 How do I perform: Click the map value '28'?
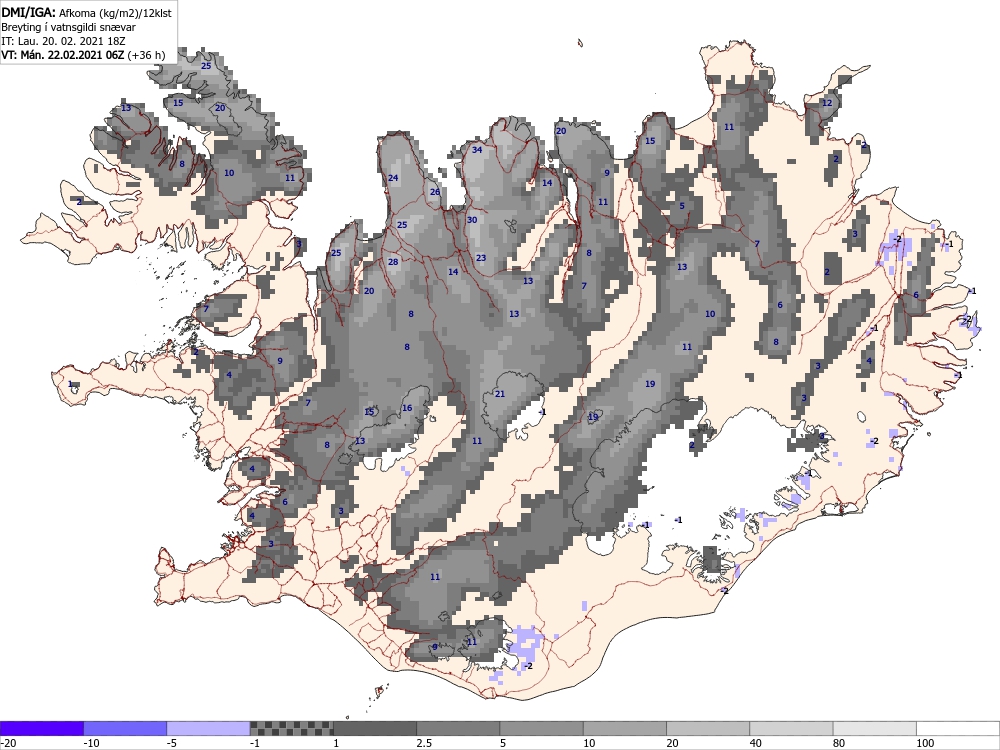[x=393, y=262]
